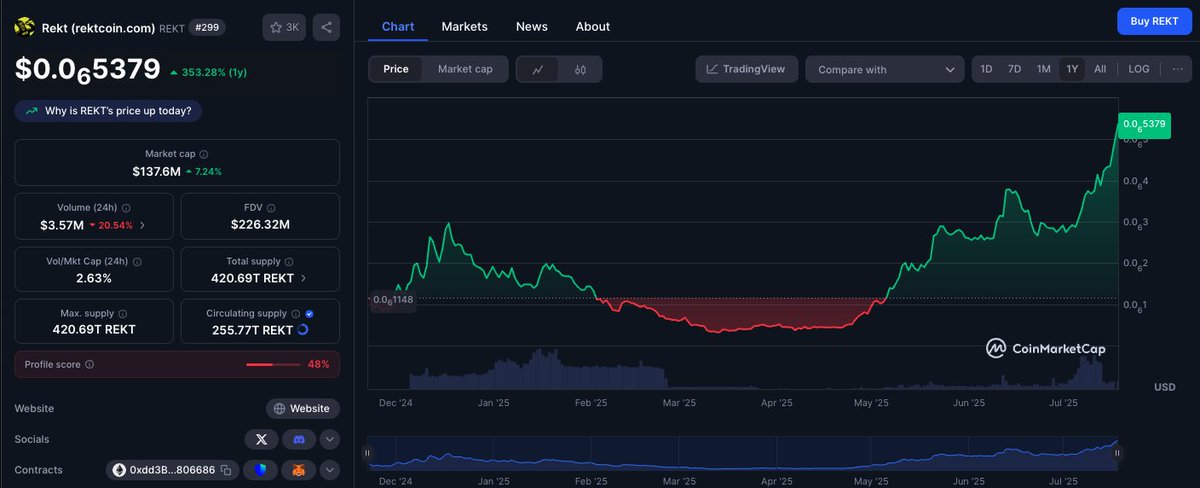Click the 0.0₆1148 baseline price label
1200x488 pixels.
[x=392, y=299]
